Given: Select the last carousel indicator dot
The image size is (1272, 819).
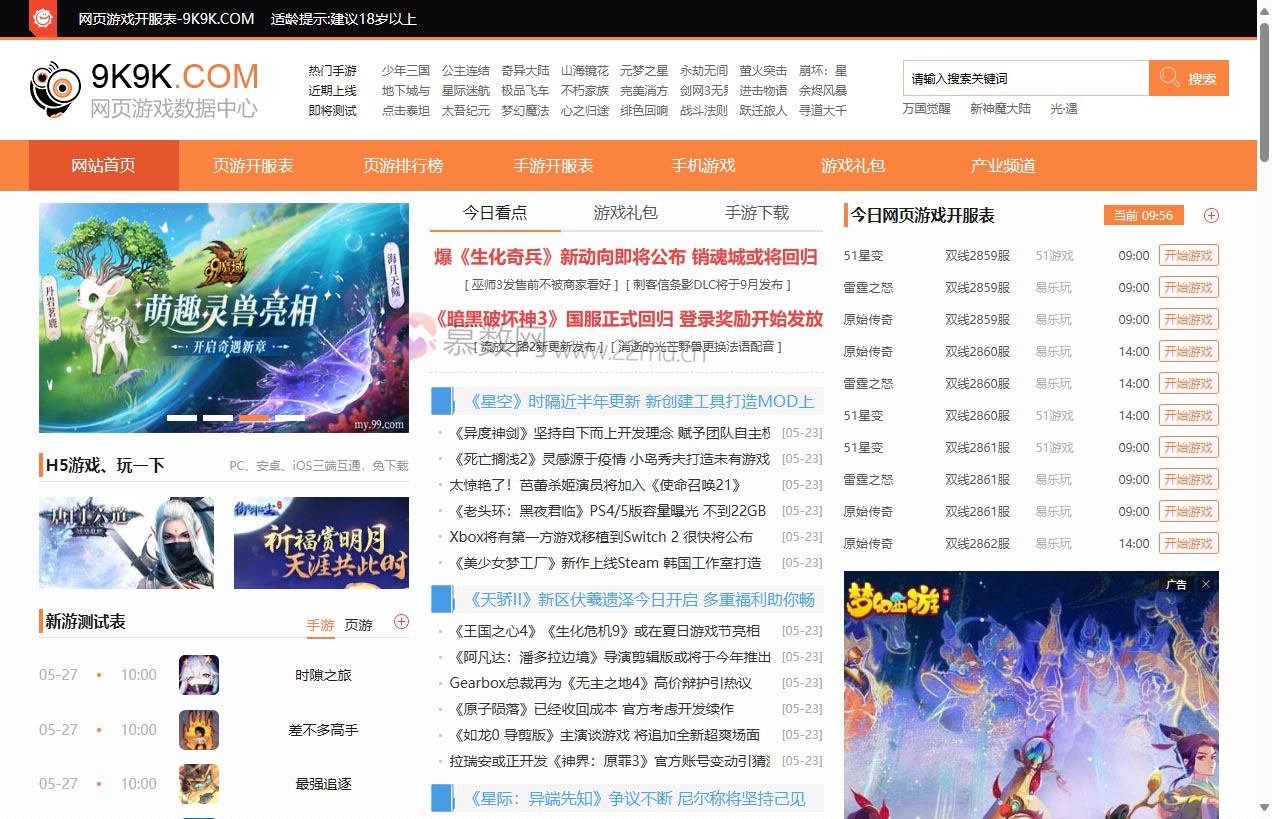Looking at the screenshot, I should (291, 416).
